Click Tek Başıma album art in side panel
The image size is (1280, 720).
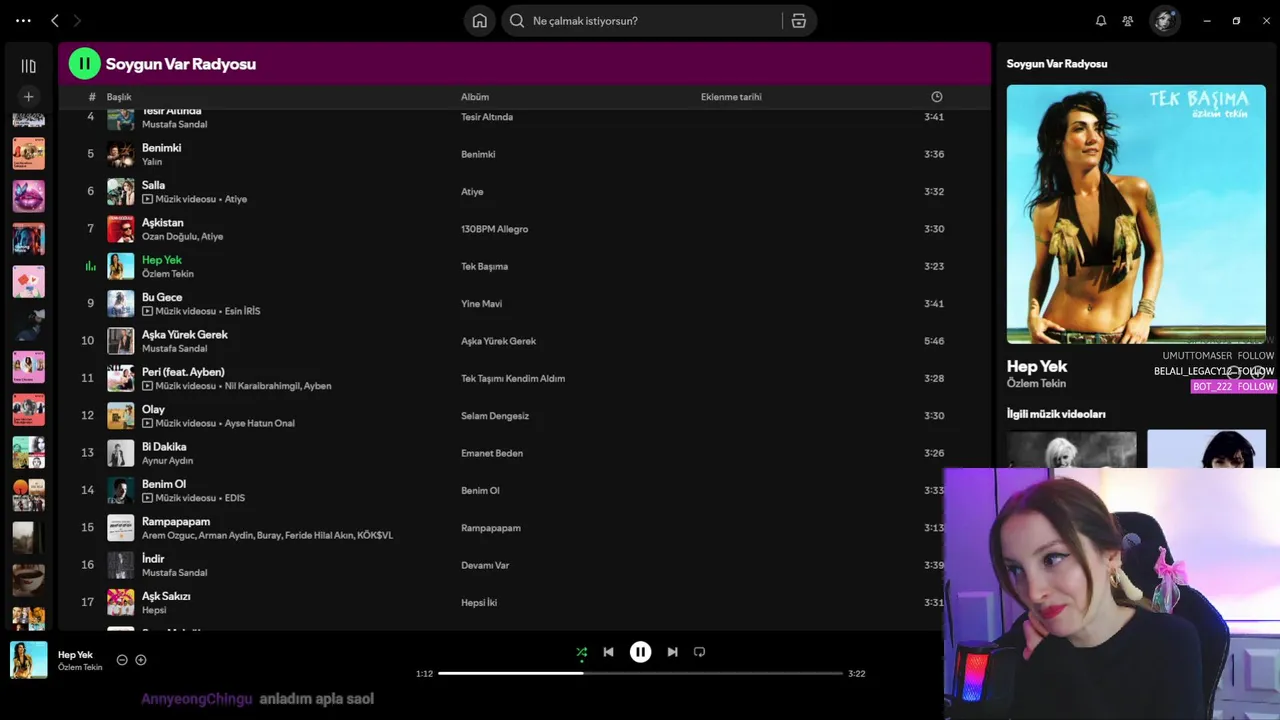(x=1136, y=214)
